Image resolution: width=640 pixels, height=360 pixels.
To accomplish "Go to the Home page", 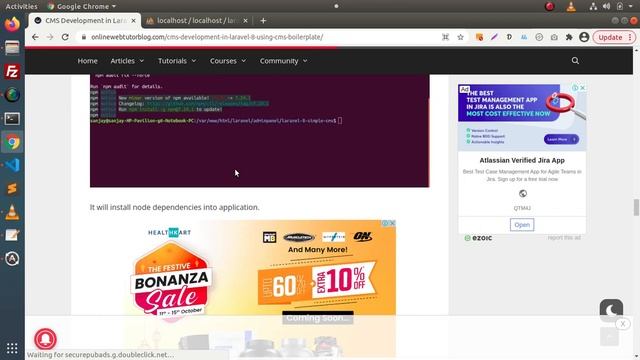I will point(87,61).
